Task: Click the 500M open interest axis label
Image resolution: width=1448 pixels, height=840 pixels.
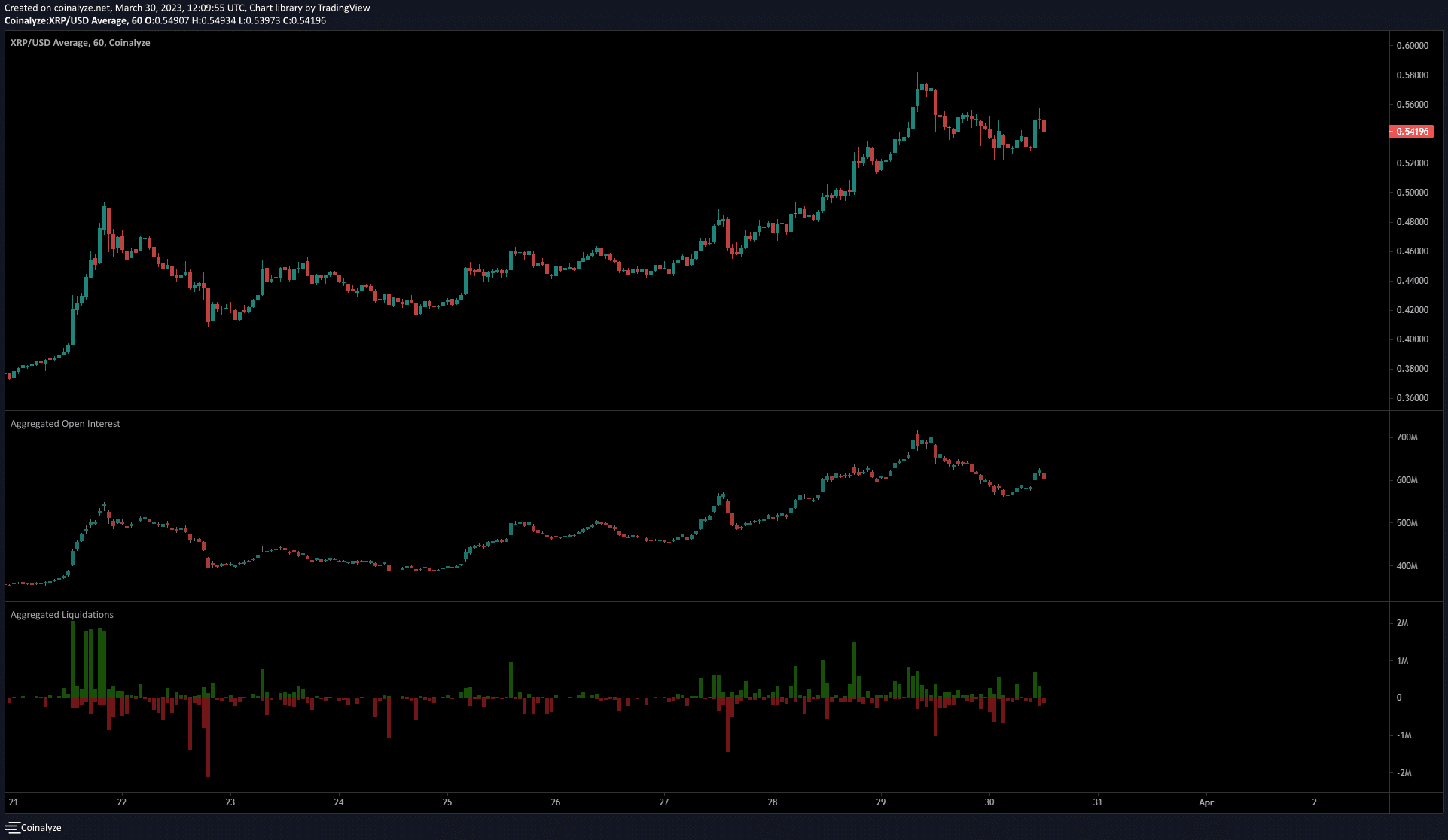Action: (x=1407, y=523)
